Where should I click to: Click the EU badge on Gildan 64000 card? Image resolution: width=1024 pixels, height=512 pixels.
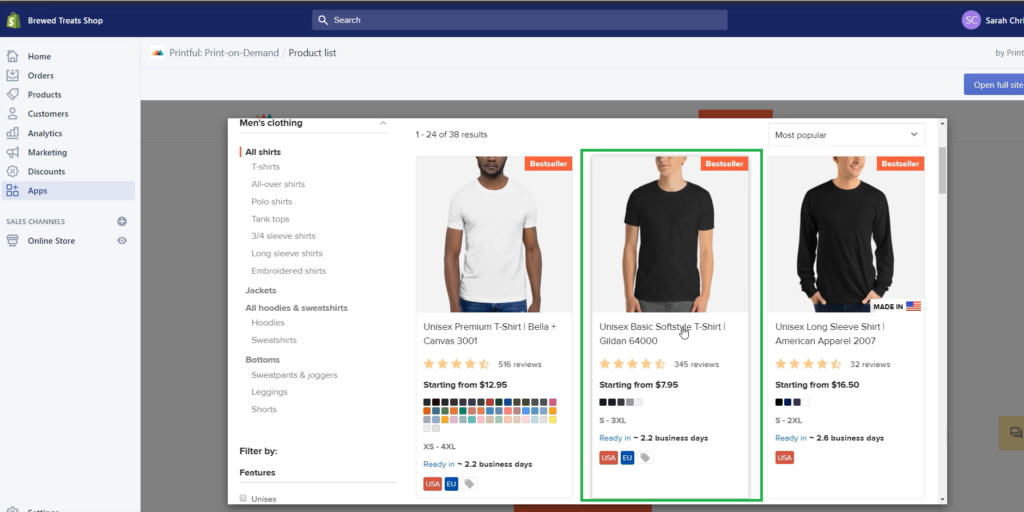click(x=627, y=458)
